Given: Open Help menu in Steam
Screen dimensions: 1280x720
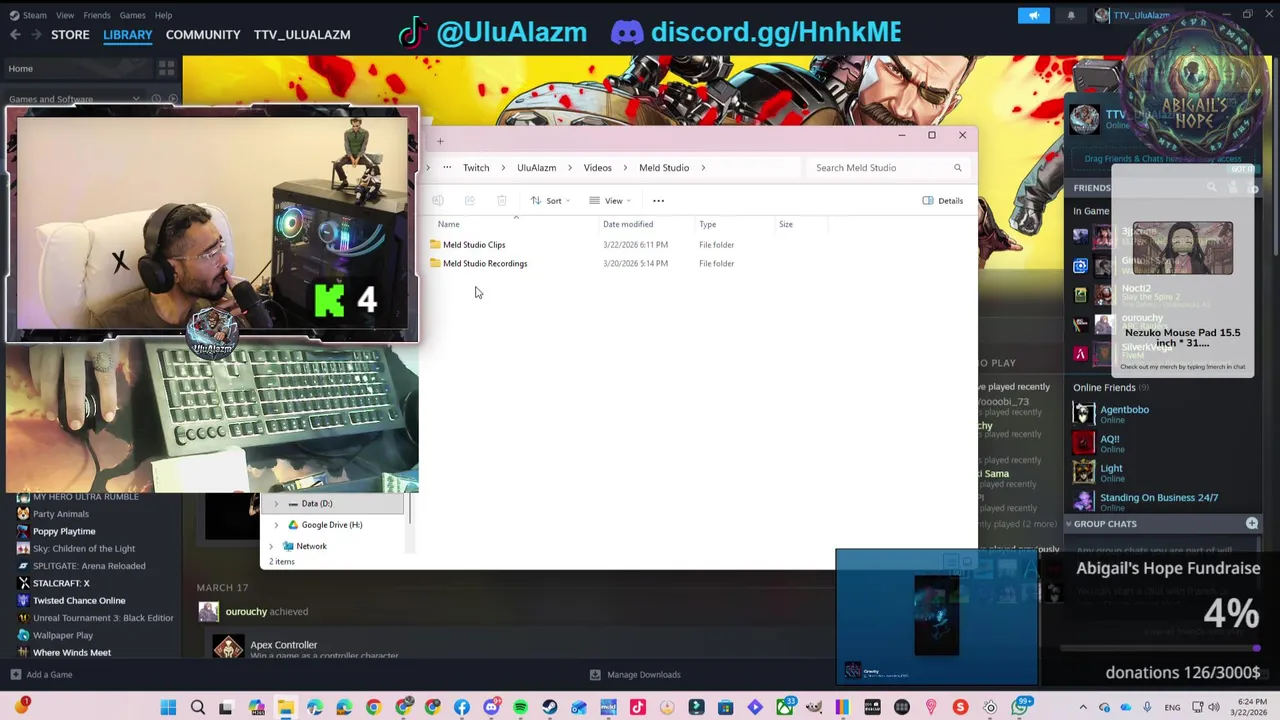Looking at the screenshot, I should click(163, 15).
